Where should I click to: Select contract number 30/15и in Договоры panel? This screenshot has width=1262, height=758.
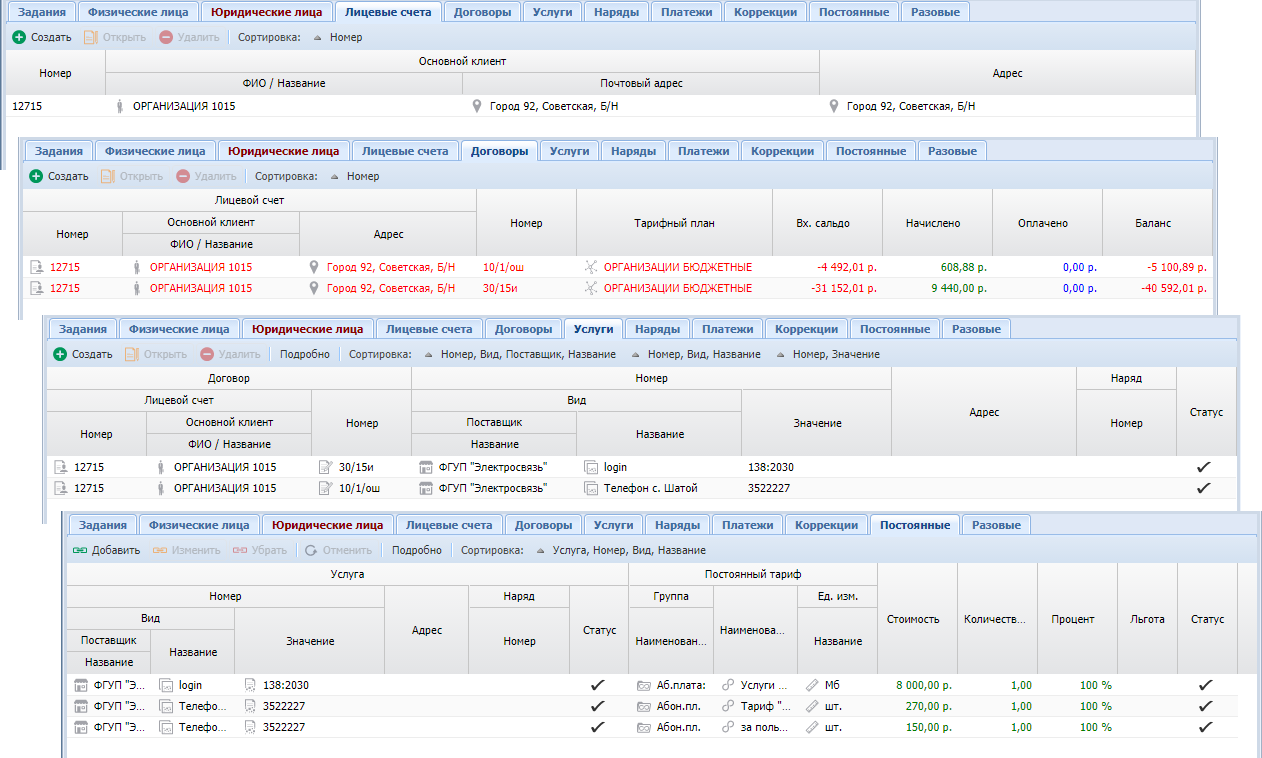click(x=500, y=288)
